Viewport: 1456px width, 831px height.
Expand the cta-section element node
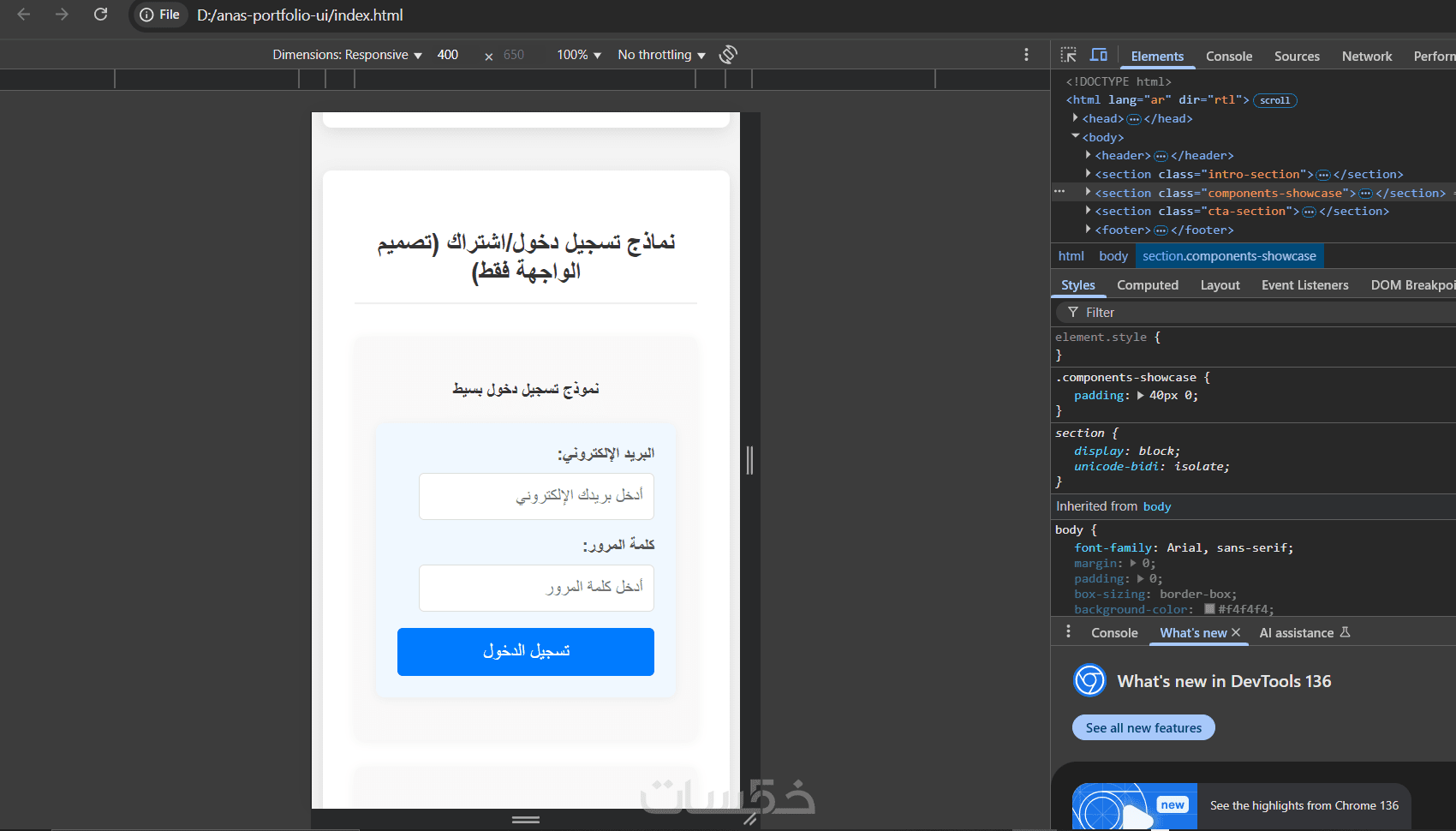pyautogui.click(x=1089, y=211)
